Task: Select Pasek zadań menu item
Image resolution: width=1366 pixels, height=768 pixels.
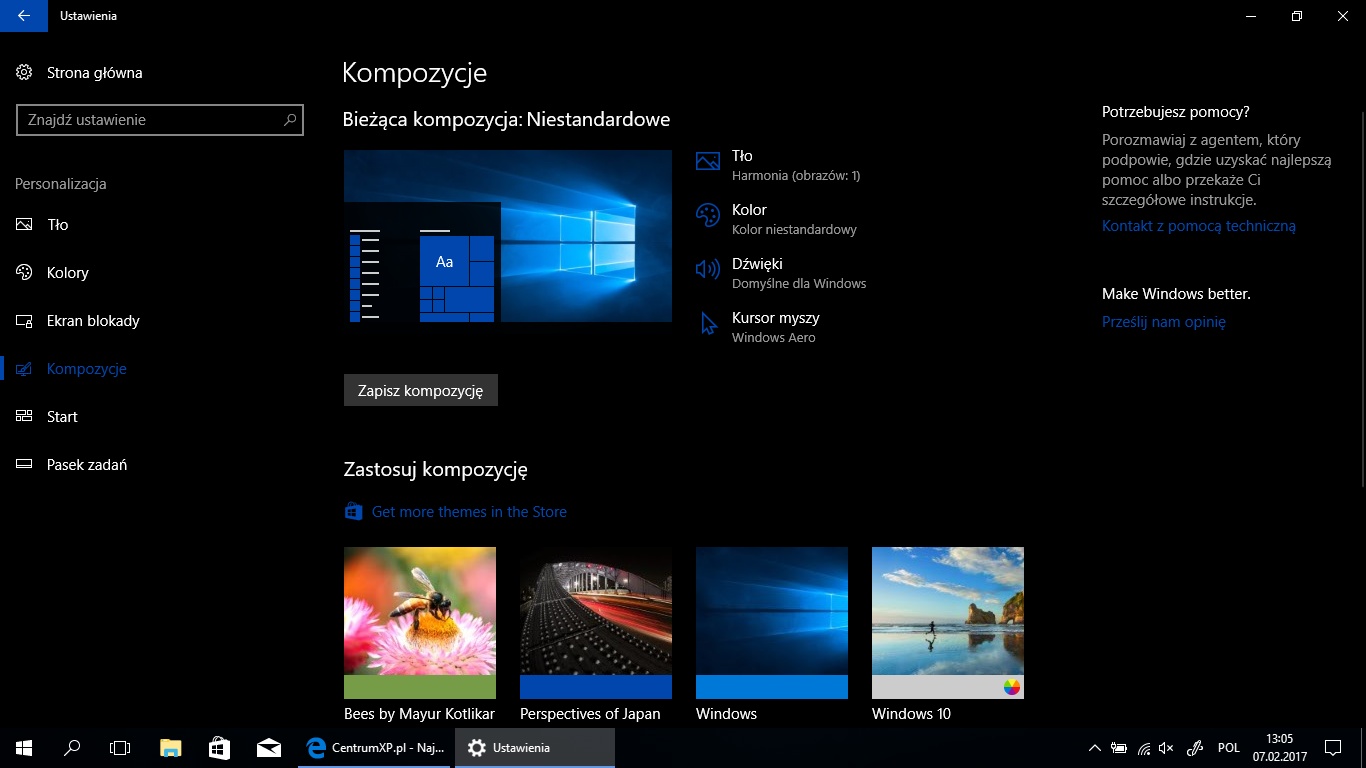Action: 87,465
